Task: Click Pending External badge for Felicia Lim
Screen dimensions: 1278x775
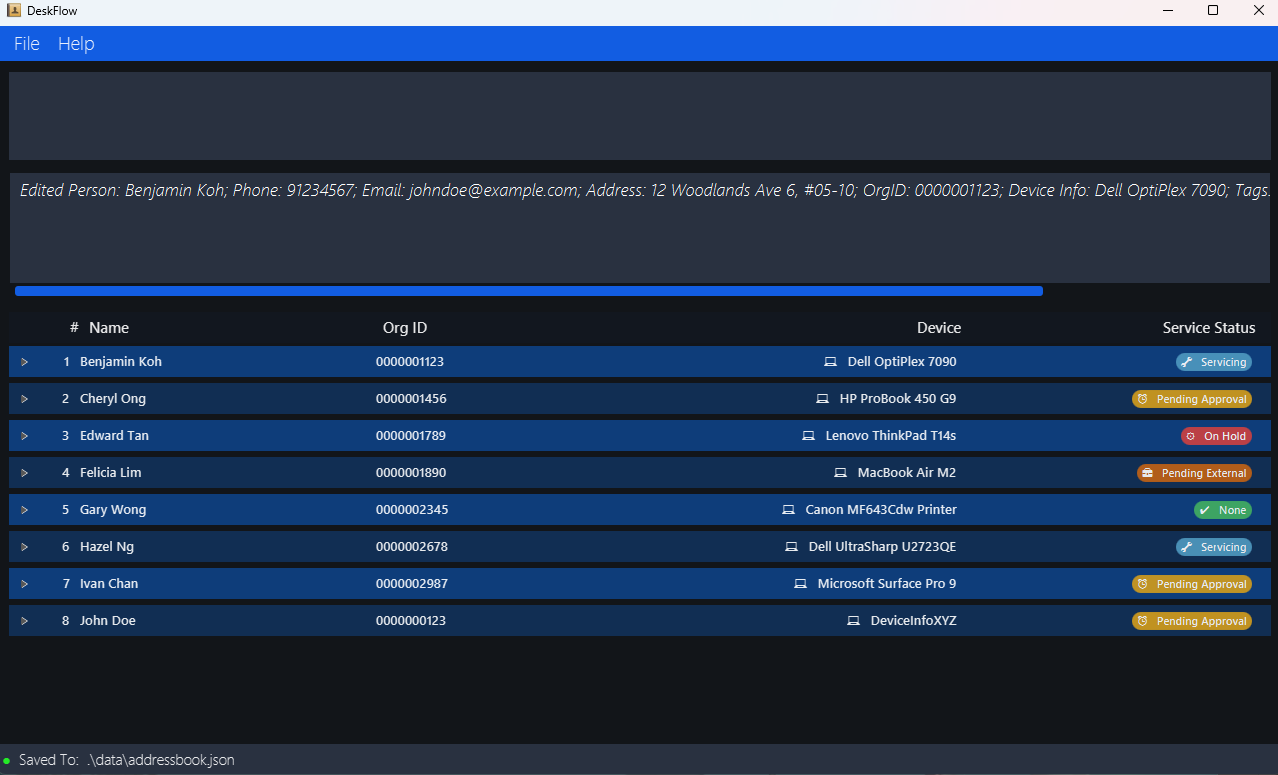Action: (1194, 473)
